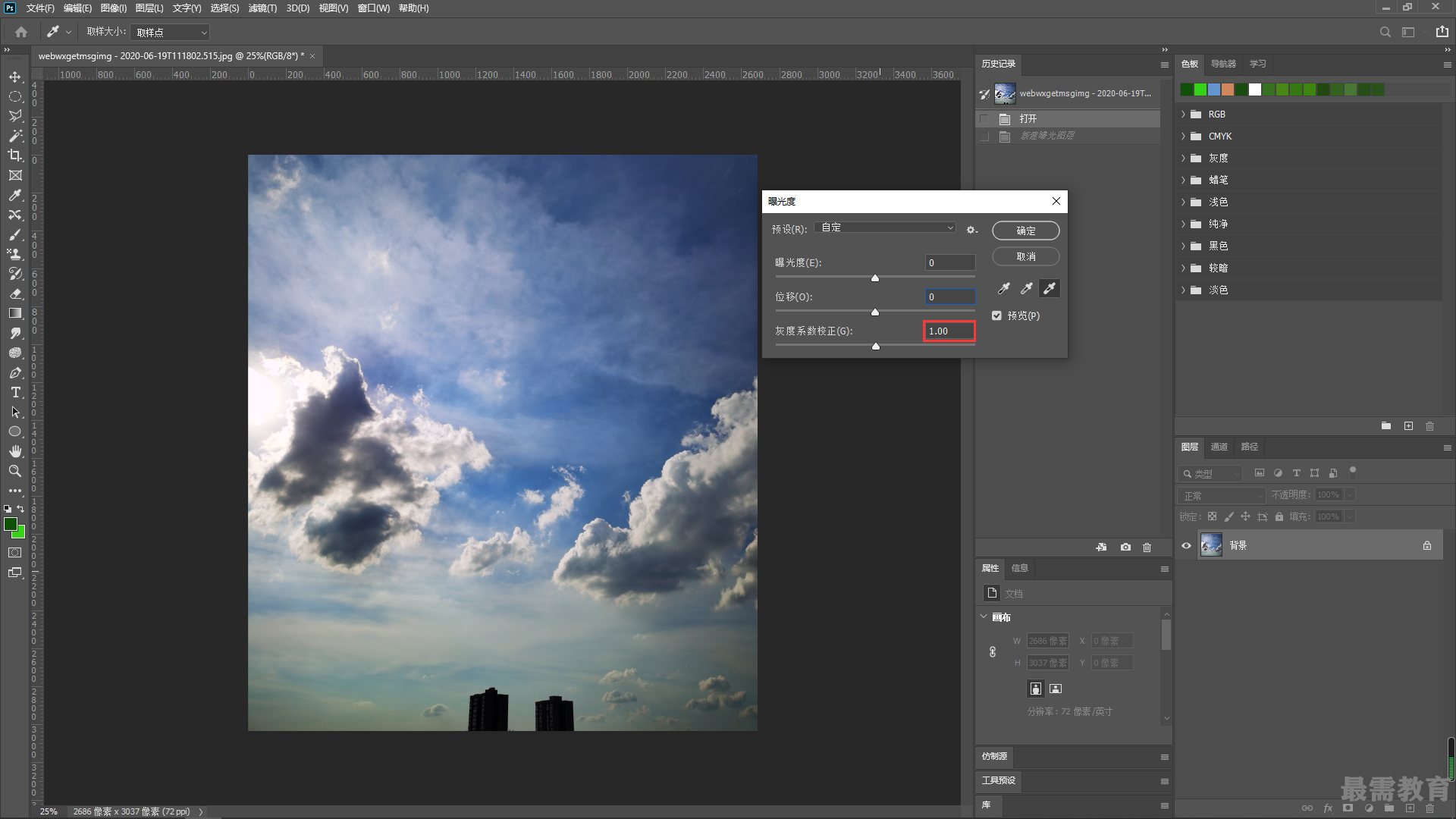Open the 图像(I) menu

(114, 8)
